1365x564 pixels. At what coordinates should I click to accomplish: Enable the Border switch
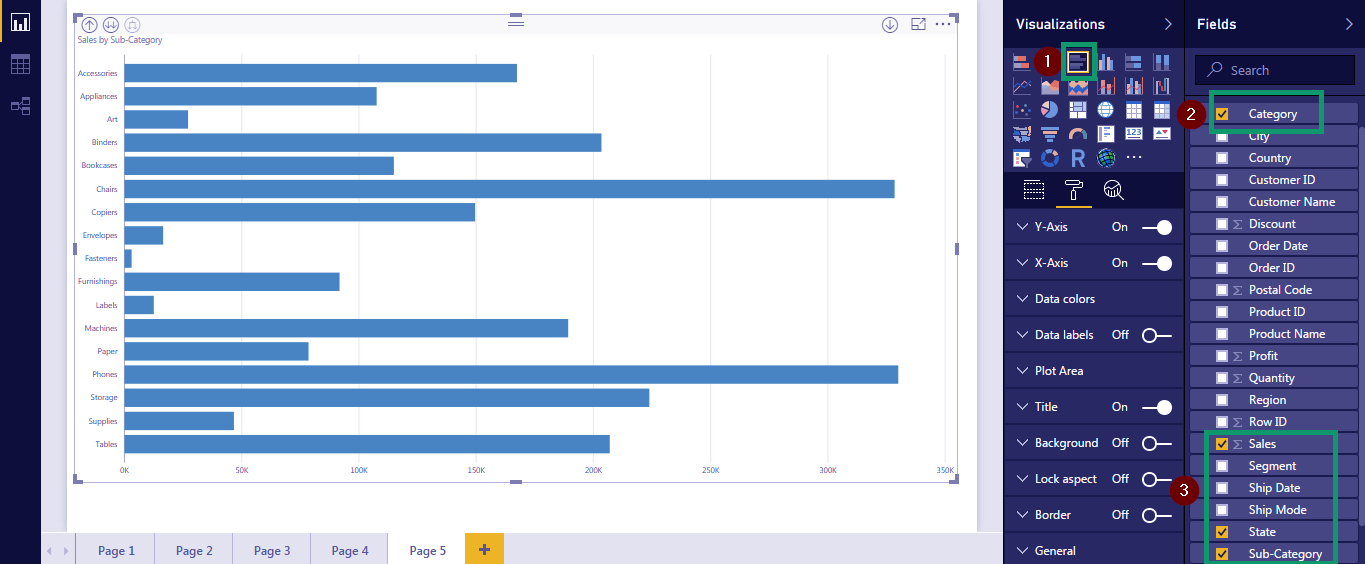click(1157, 515)
